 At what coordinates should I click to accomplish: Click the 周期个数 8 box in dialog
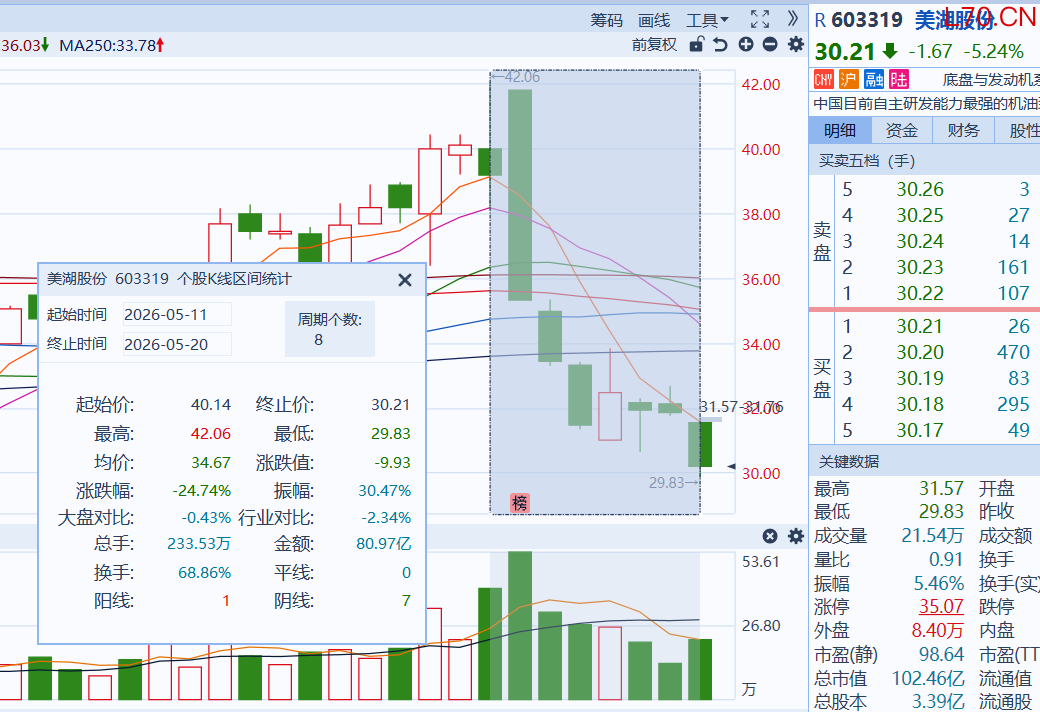tap(330, 329)
